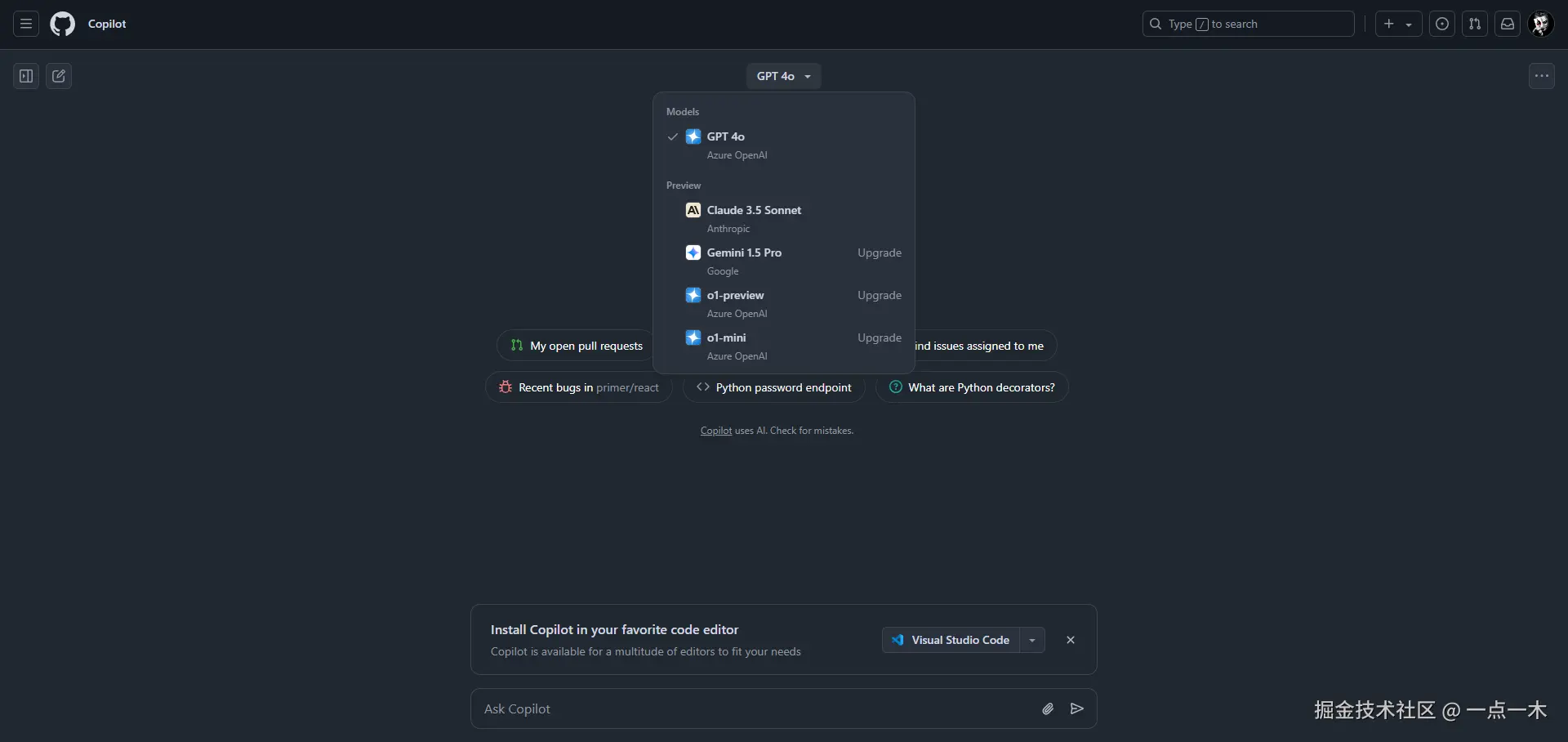Attach a file with the paperclip icon
The image size is (1568, 742).
coord(1048,708)
